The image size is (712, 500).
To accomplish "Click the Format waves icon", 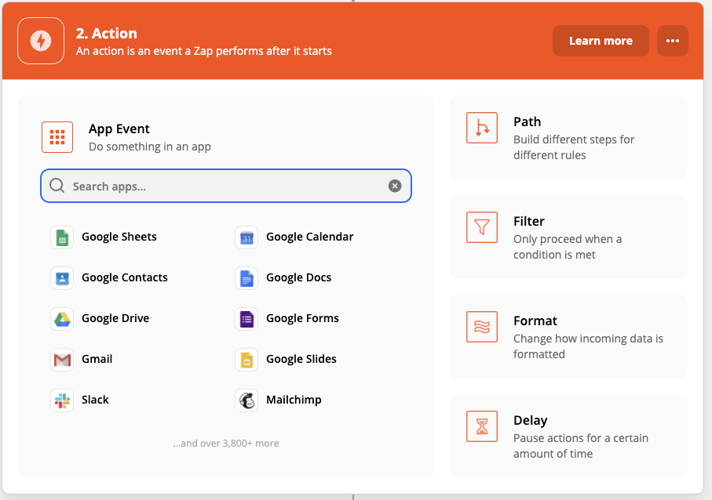I will pyautogui.click(x=482, y=327).
